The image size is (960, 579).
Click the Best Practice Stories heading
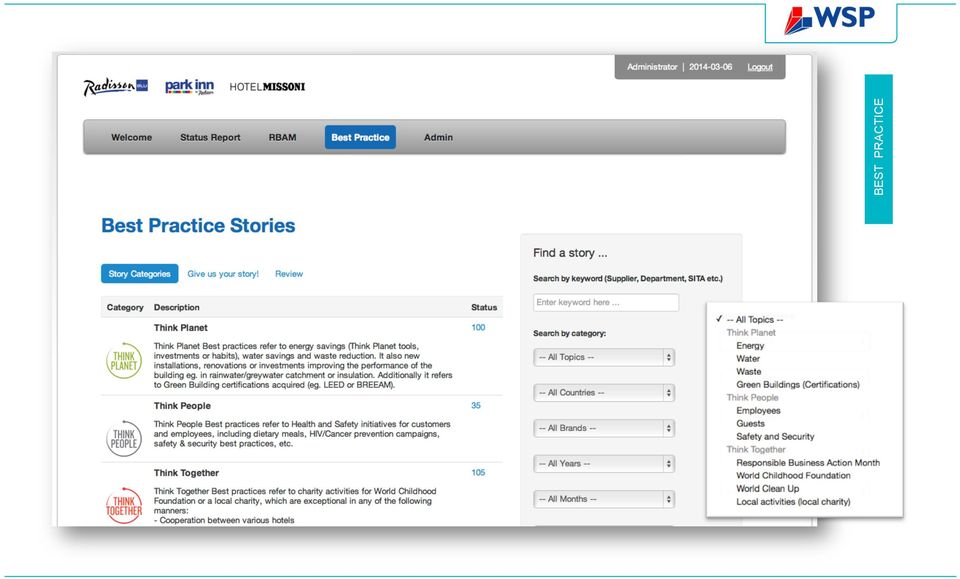tap(198, 225)
